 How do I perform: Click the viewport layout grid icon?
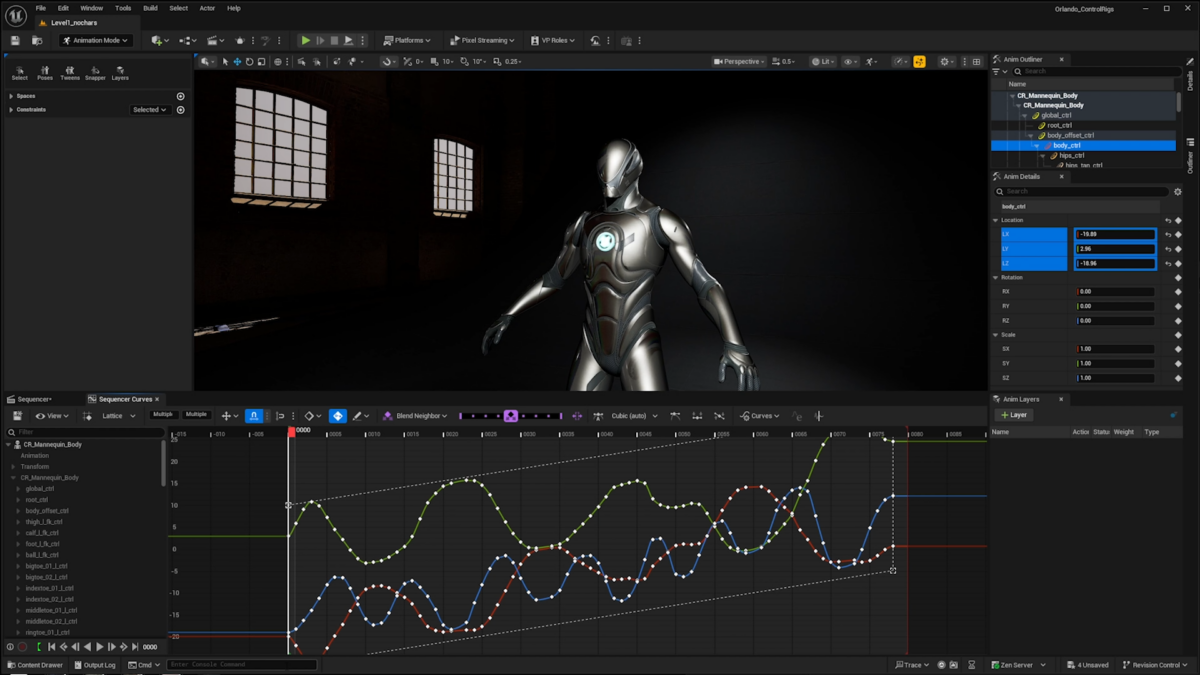tap(977, 62)
